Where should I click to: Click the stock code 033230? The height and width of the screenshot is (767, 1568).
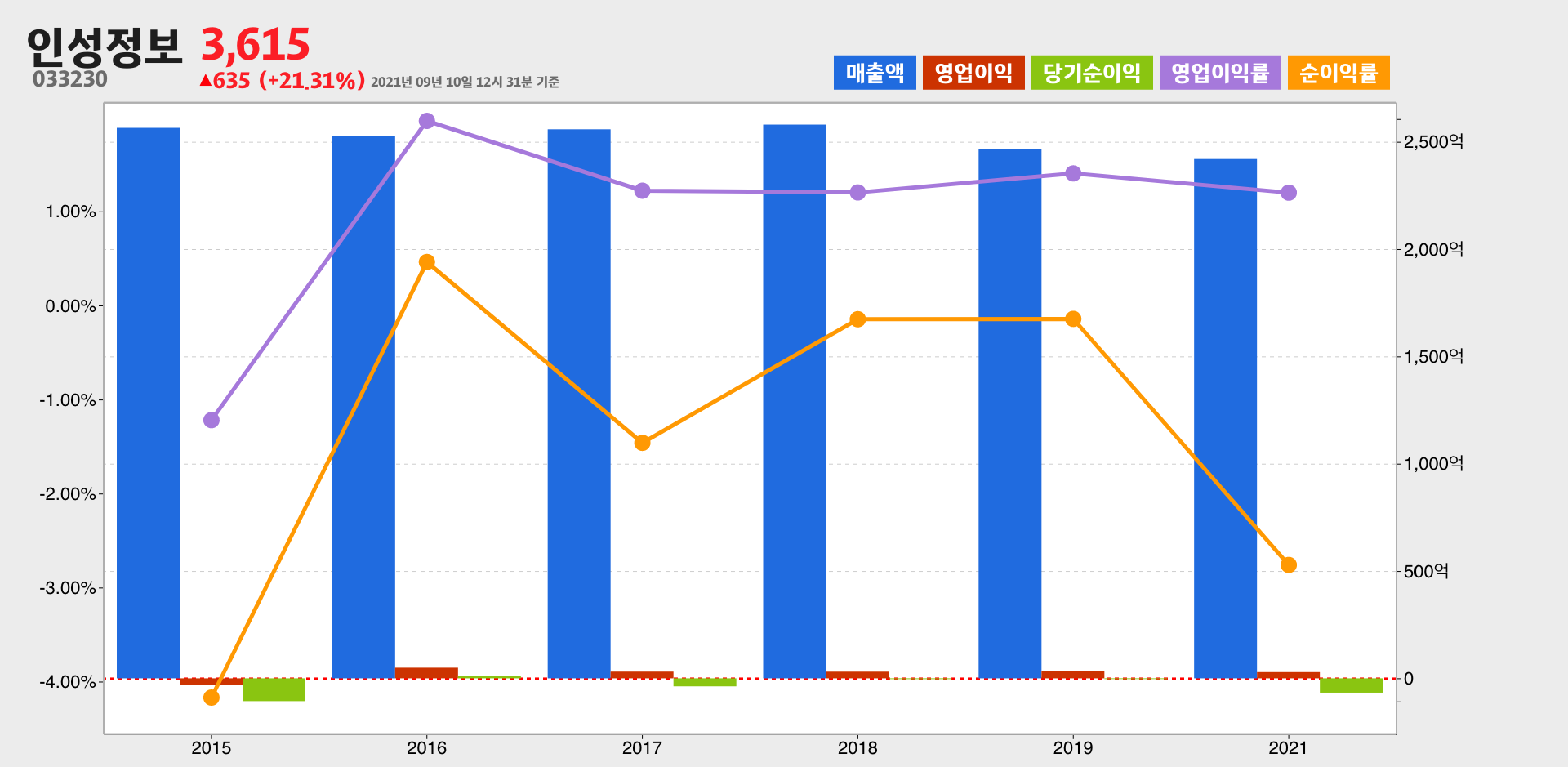pos(70,79)
